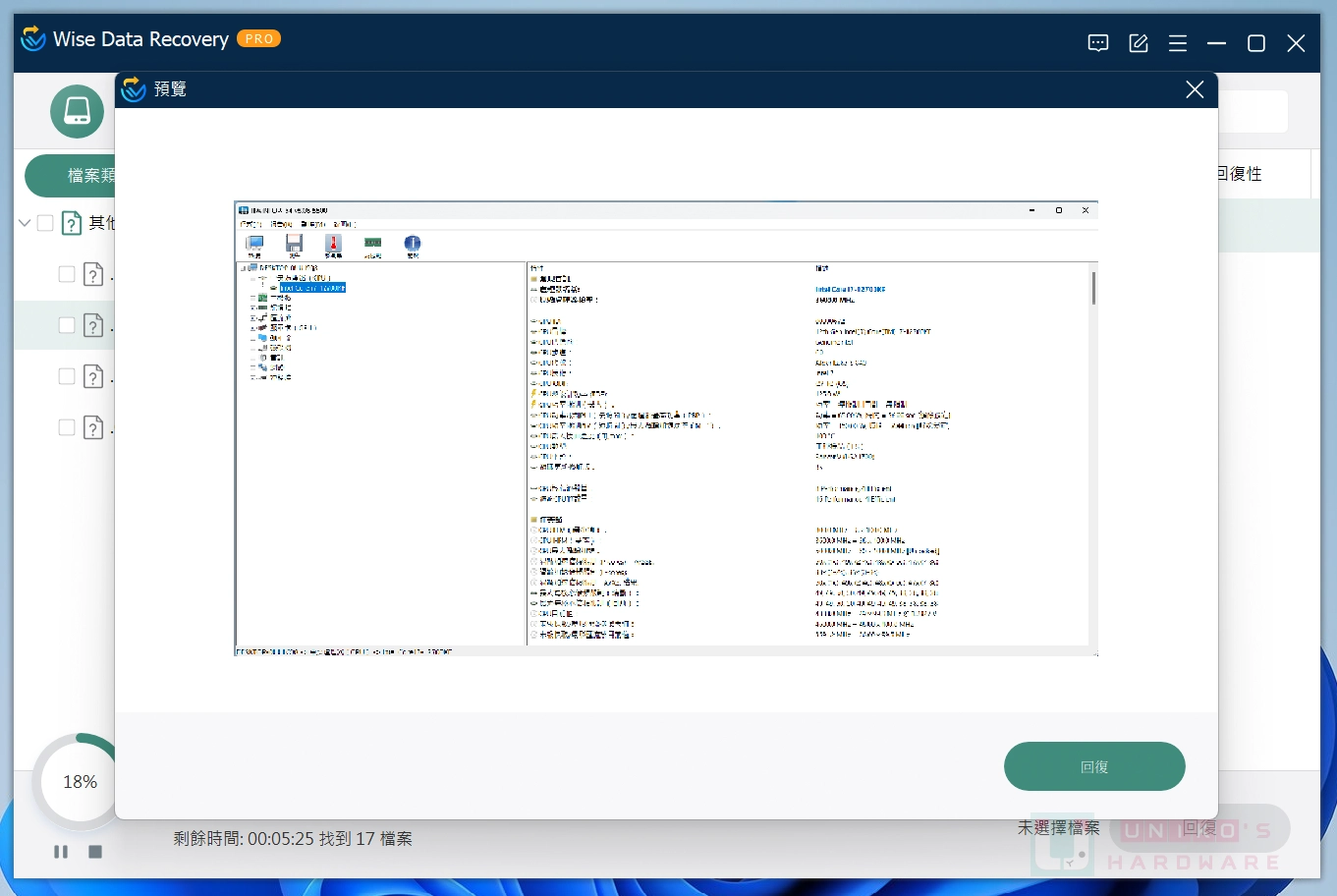Click the 其他 category document icon
The image size is (1337, 896).
pyautogui.click(x=72, y=223)
